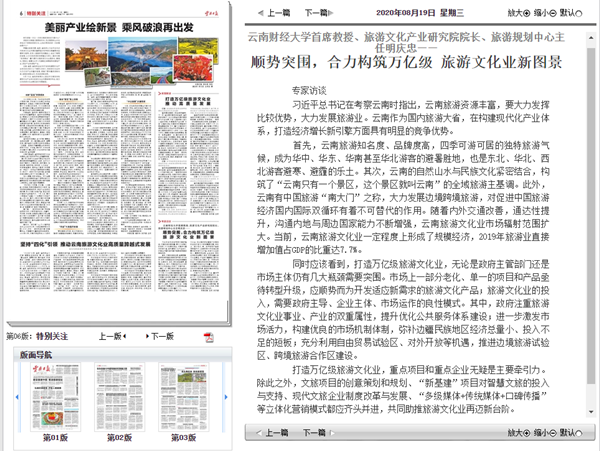Click the article vertical scrollbar thumb
600x451 pixels.
click(591, 214)
